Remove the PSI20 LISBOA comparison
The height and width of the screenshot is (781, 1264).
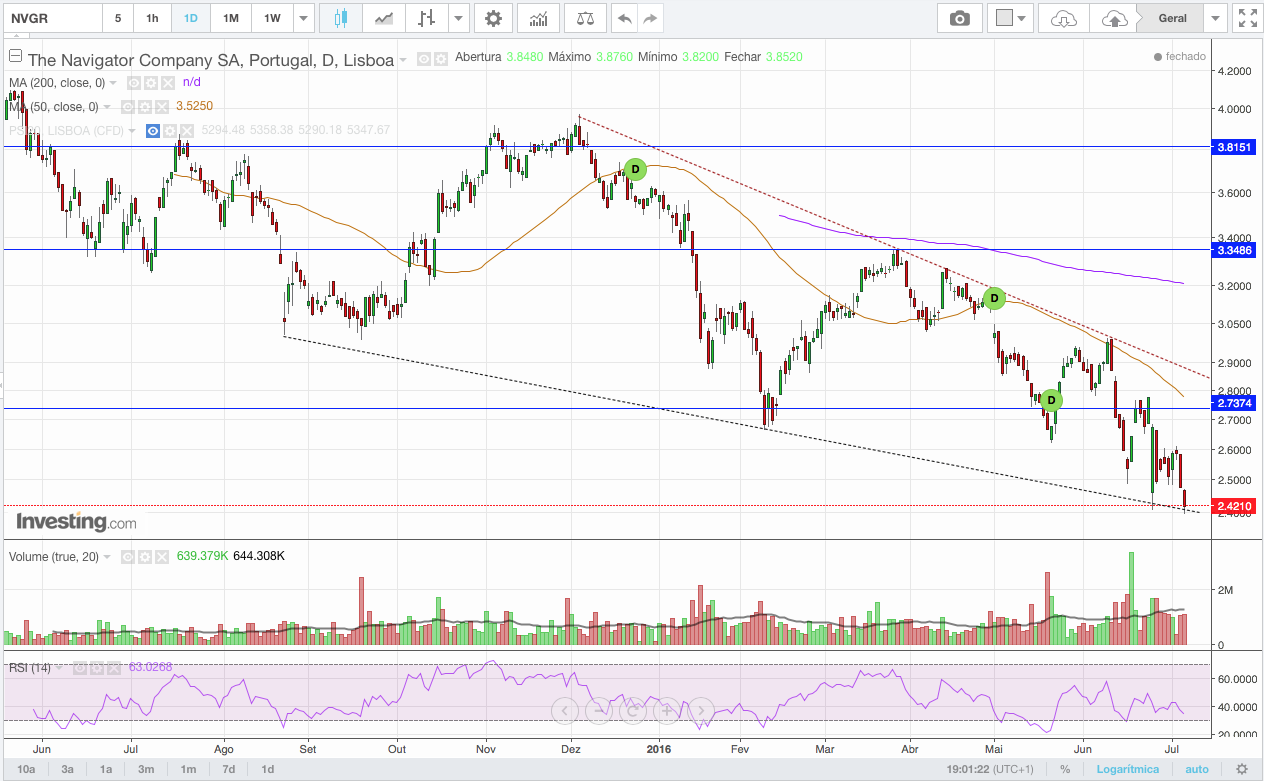[x=187, y=130]
